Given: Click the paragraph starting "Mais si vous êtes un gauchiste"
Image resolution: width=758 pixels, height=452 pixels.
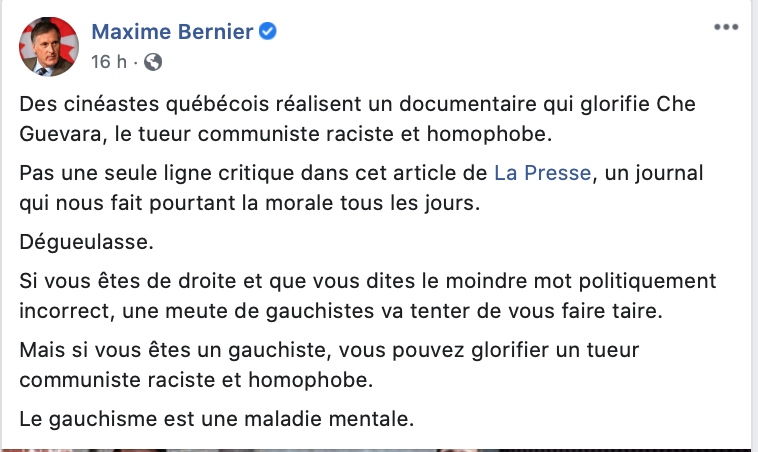Looking at the screenshot, I should click(329, 365).
